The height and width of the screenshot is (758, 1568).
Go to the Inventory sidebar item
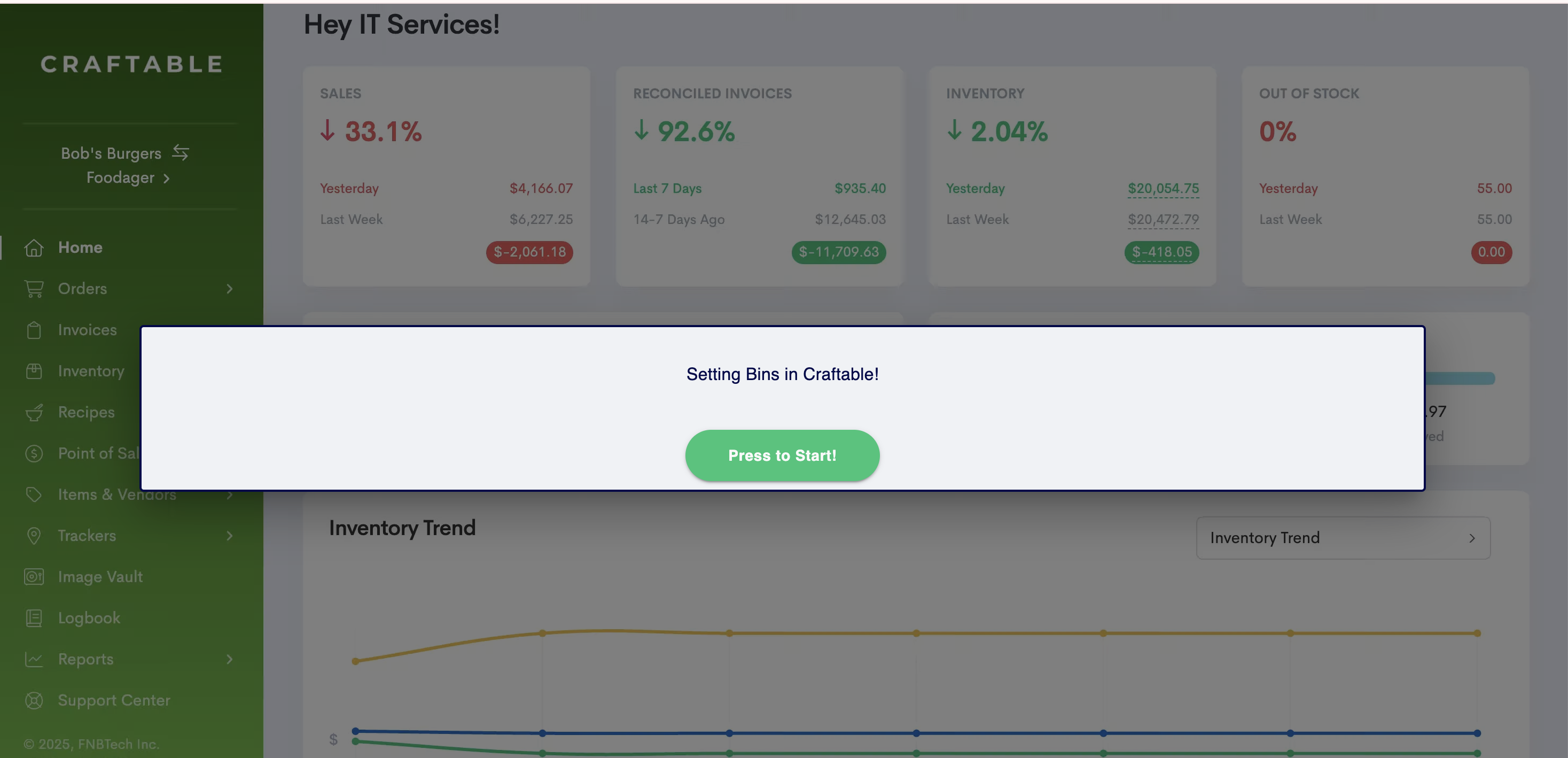pyautogui.click(x=91, y=371)
